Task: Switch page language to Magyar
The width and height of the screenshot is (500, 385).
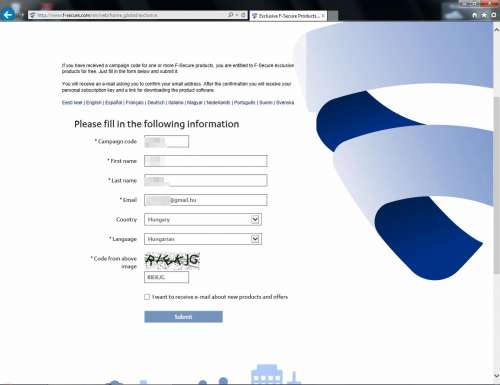Action: pos(195,102)
